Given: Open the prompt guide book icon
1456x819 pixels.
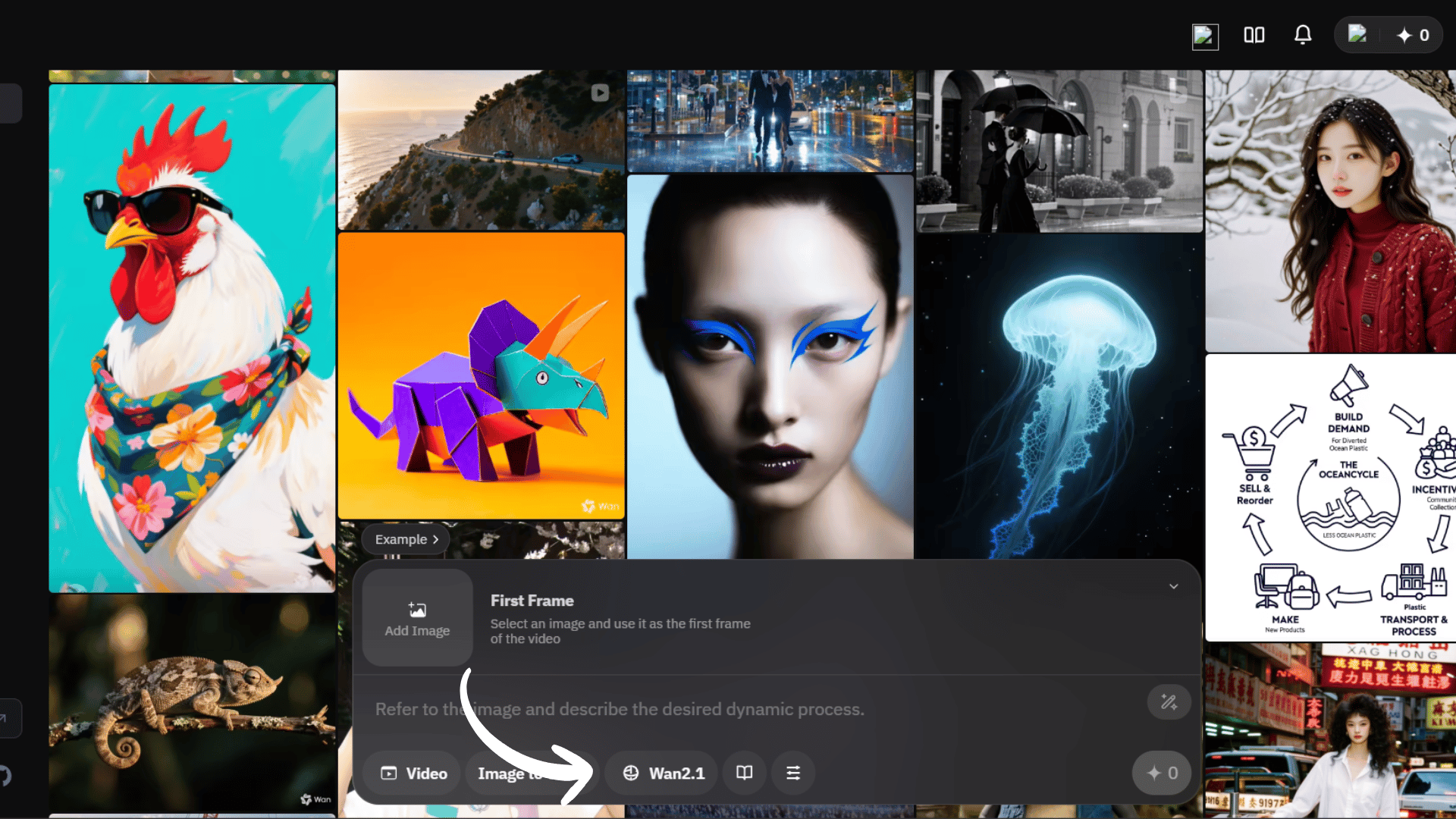Looking at the screenshot, I should click(744, 773).
